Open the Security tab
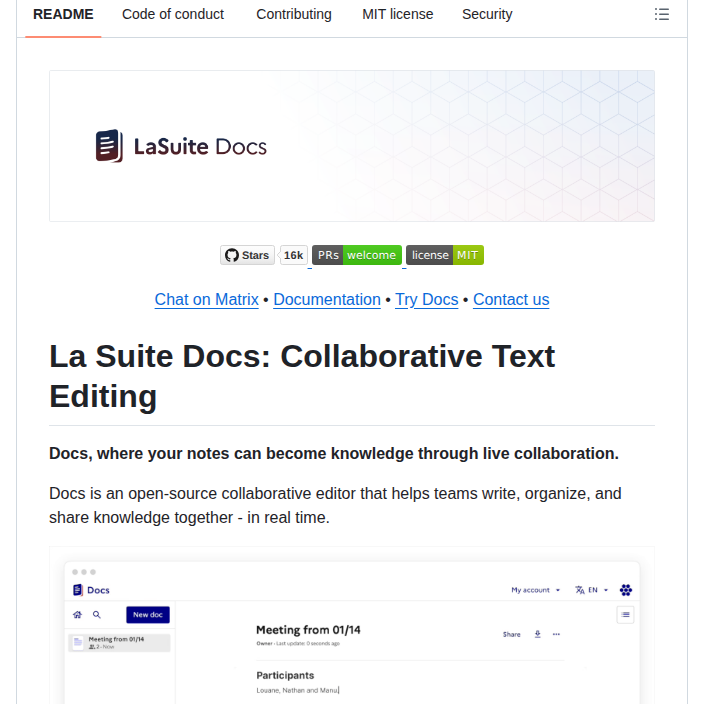The width and height of the screenshot is (704, 704). (487, 14)
